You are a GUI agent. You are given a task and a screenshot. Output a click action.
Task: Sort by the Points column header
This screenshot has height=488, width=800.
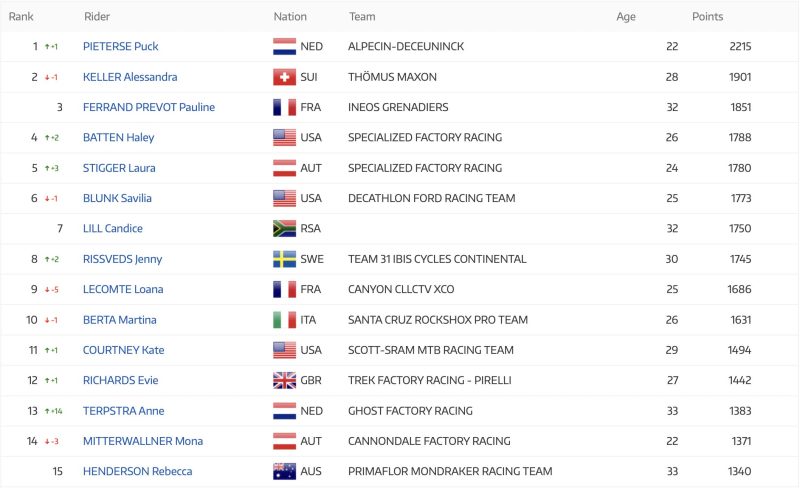707,16
